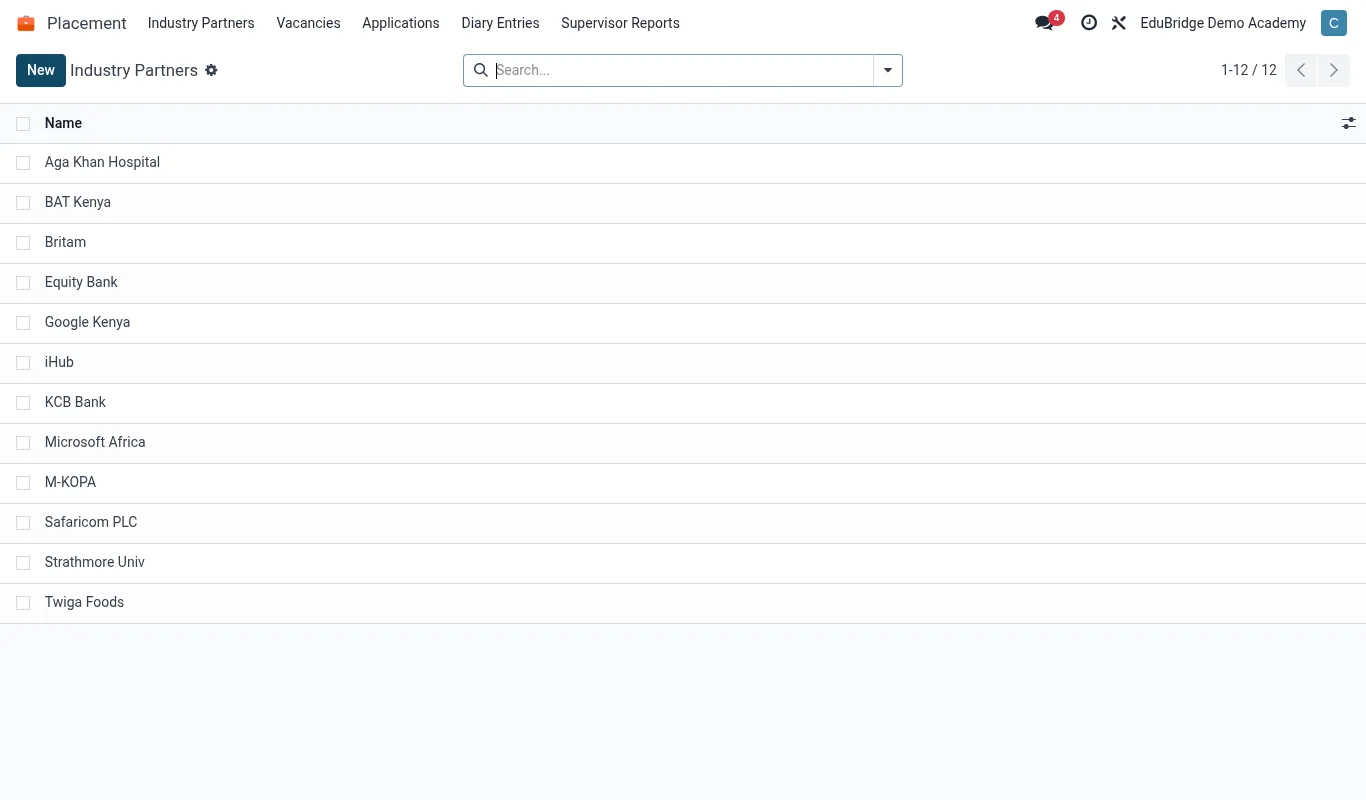Open the user avatar menu

coord(1333,23)
